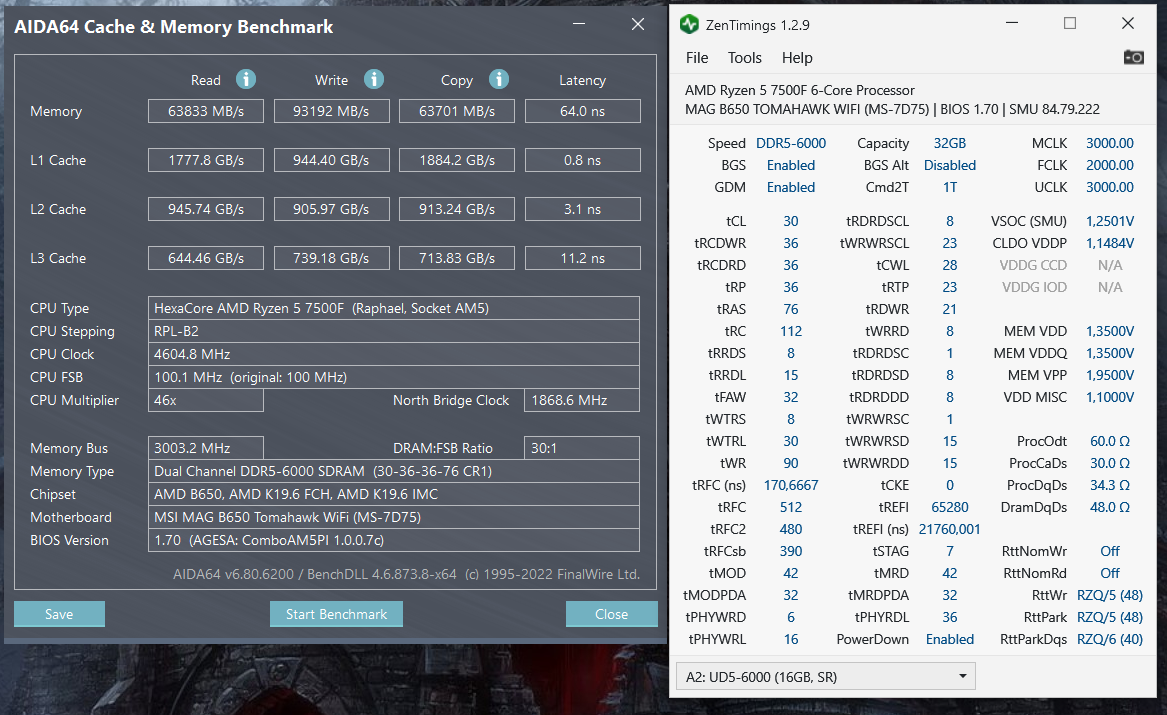The image size is (1167, 715).
Task: Click the MCLK 3000.00 value
Action: pyautogui.click(x=1110, y=143)
